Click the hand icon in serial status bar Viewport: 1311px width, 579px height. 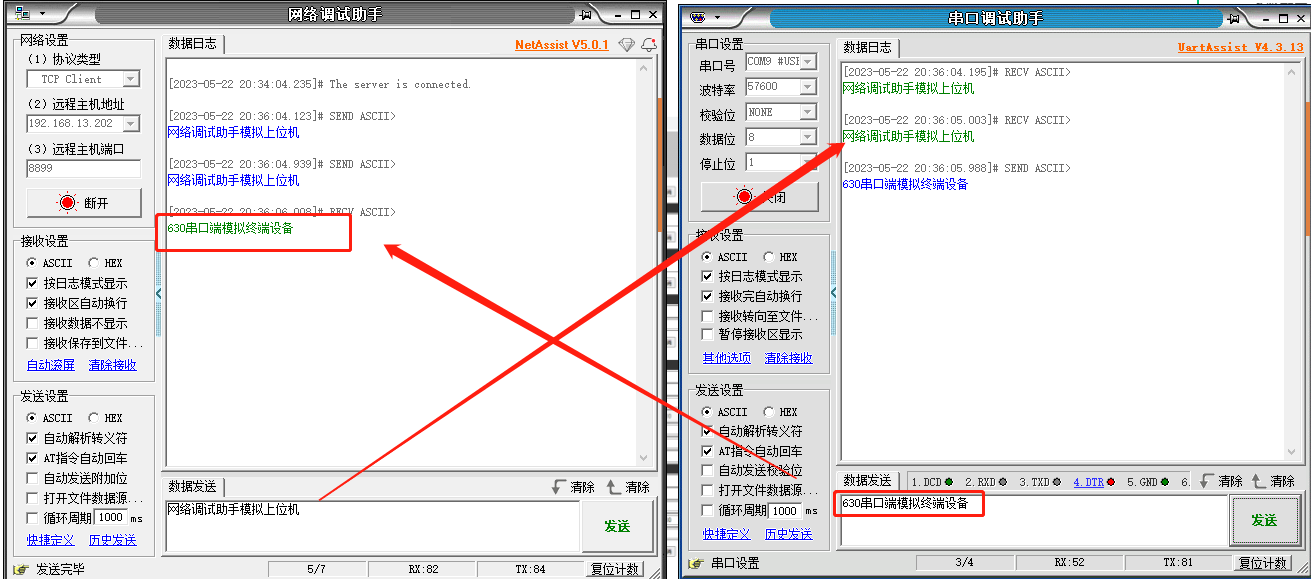694,563
